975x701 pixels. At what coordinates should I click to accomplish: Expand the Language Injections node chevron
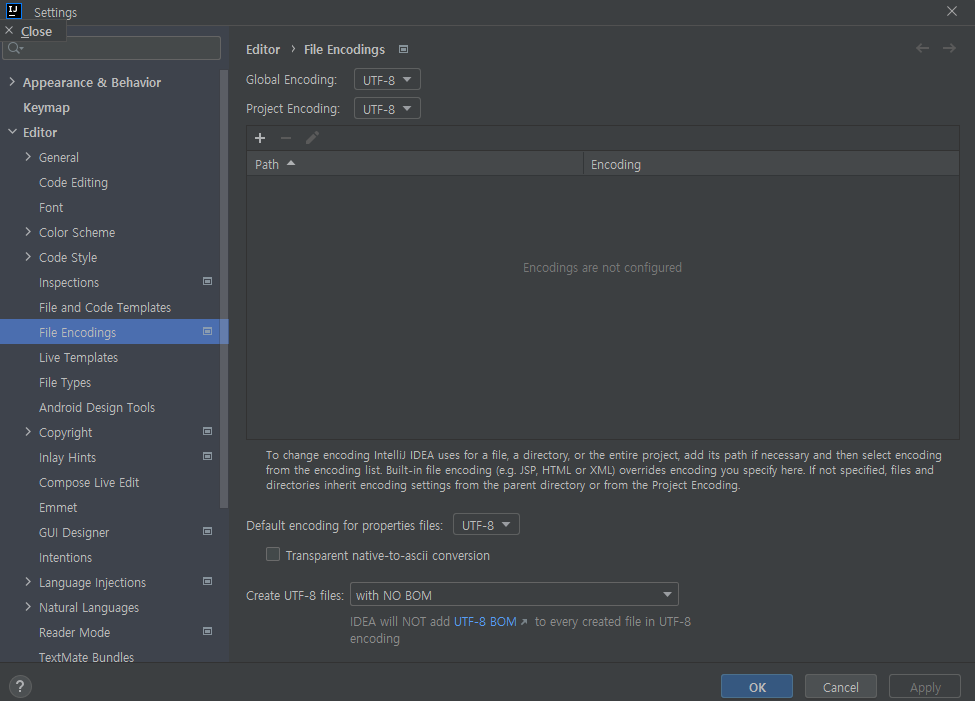[x=28, y=582]
